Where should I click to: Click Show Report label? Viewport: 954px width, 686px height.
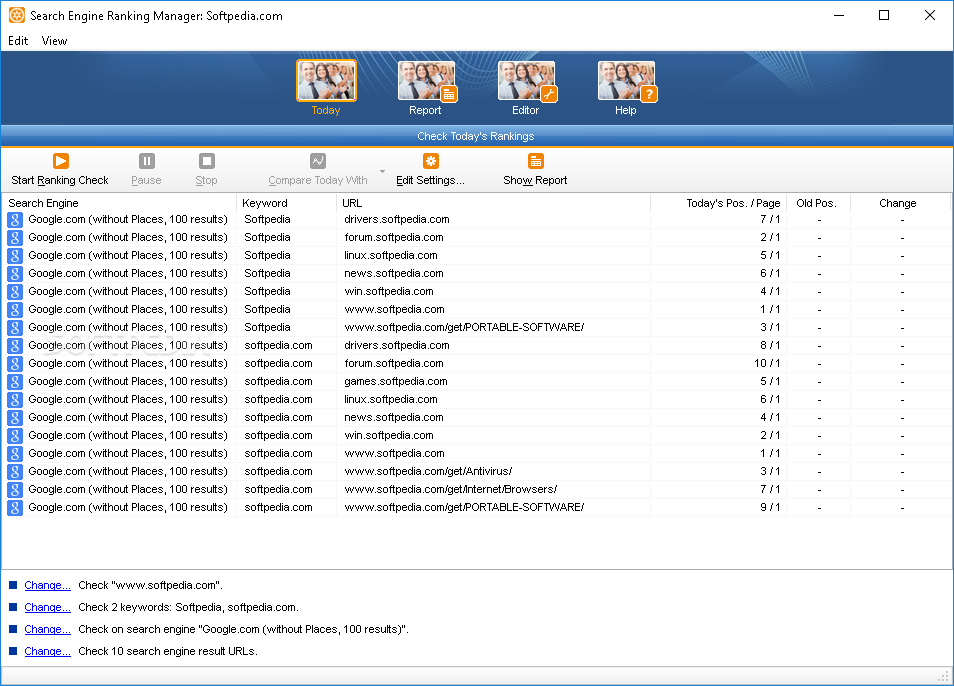[535, 180]
